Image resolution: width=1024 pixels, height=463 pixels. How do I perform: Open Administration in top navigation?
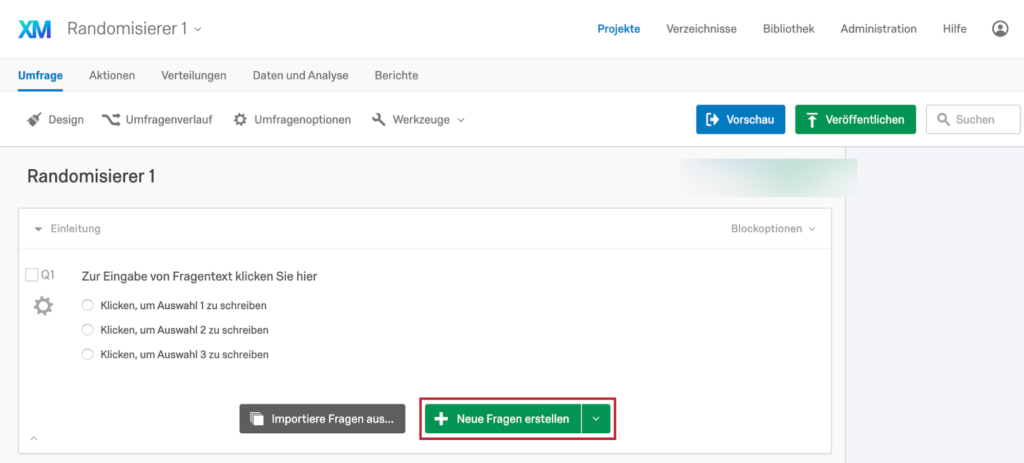tap(878, 29)
